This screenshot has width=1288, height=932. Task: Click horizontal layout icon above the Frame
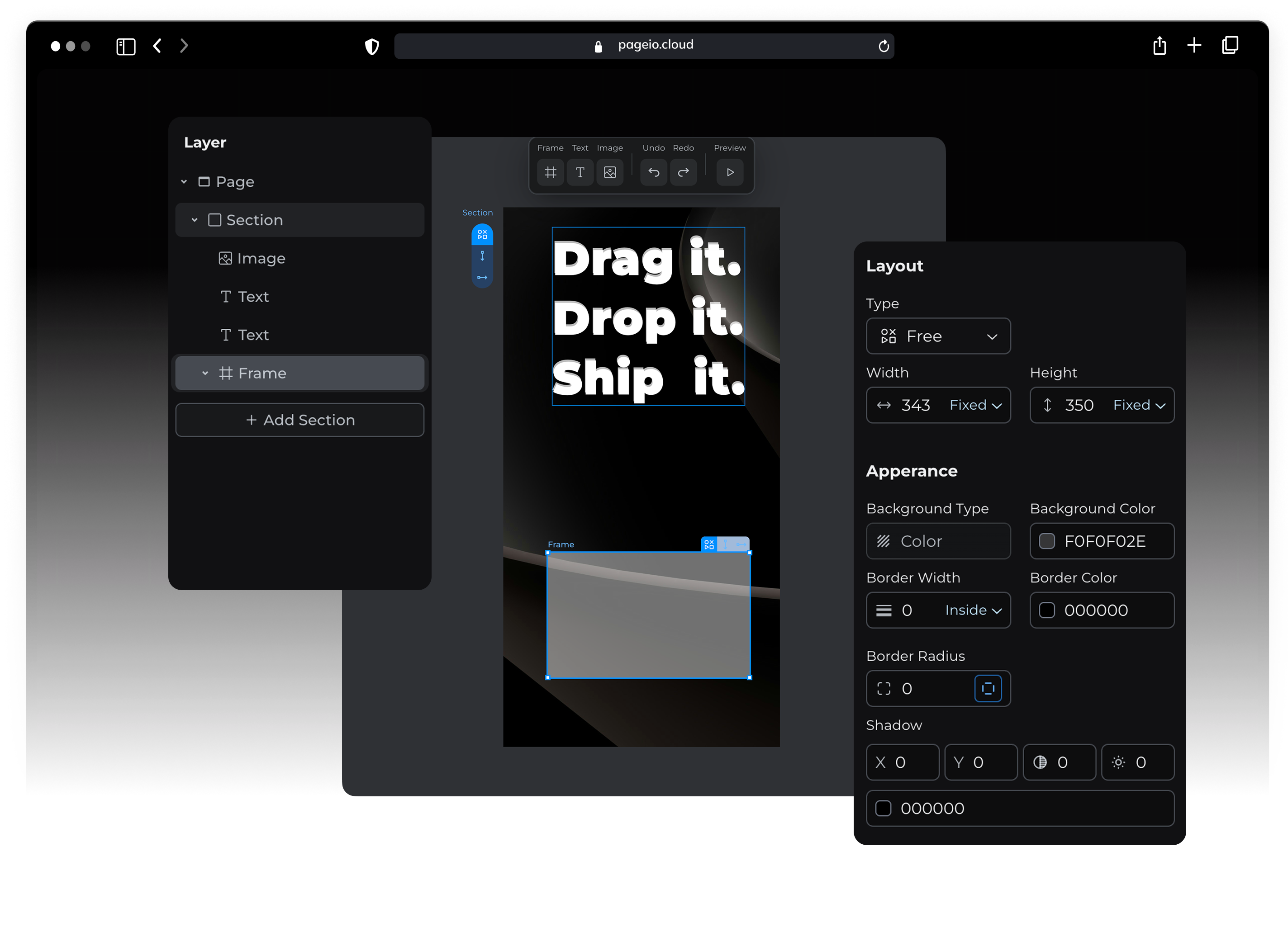tap(741, 544)
